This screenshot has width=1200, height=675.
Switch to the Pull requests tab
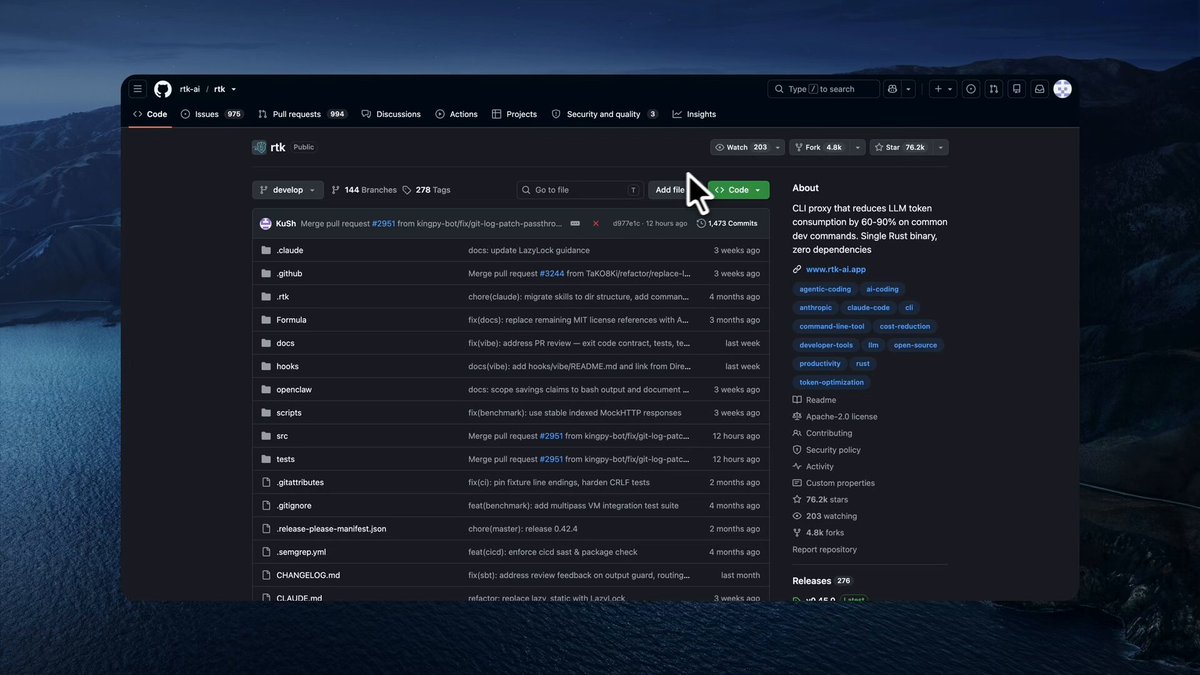(x=302, y=114)
